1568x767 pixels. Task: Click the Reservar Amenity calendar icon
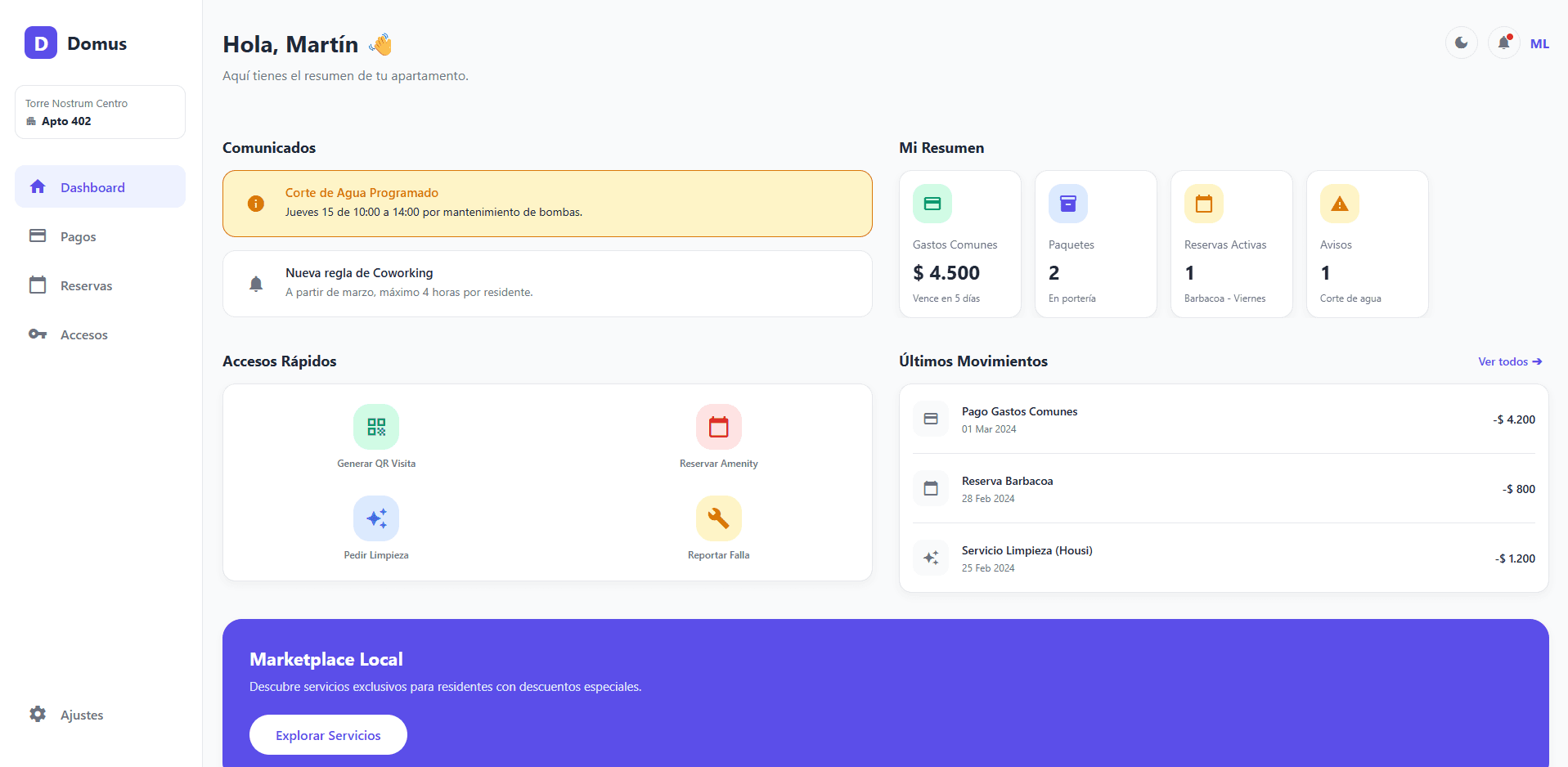(x=718, y=426)
